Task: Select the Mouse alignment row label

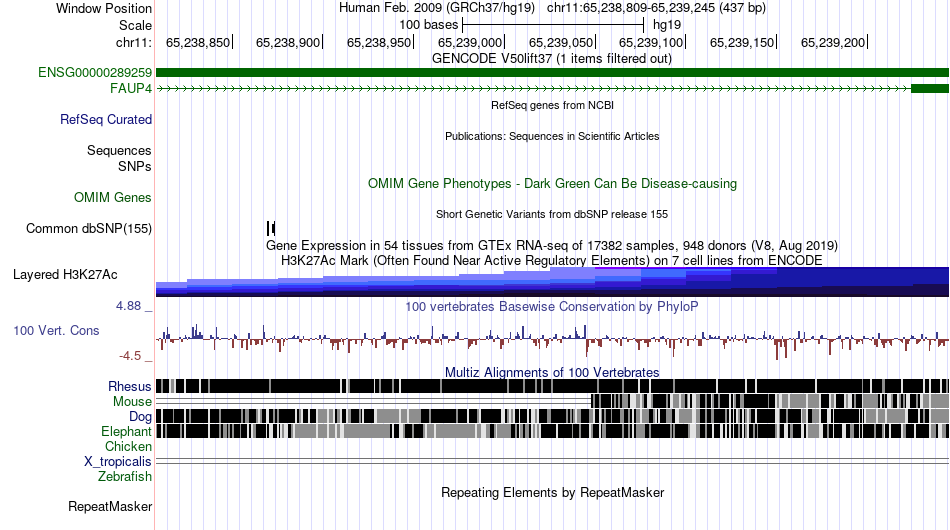Action: pos(132,402)
